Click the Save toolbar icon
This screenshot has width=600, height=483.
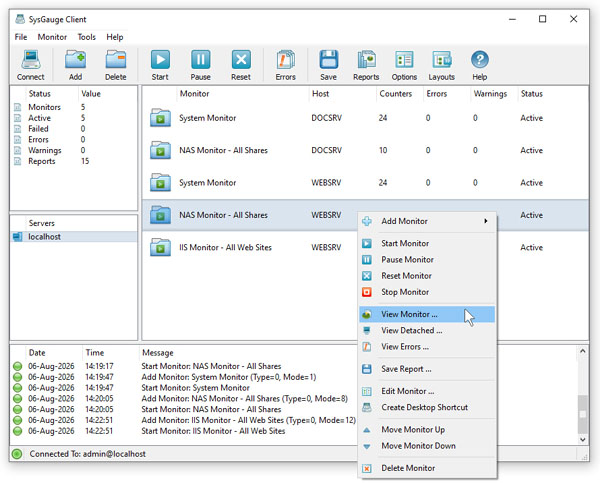[328, 61]
